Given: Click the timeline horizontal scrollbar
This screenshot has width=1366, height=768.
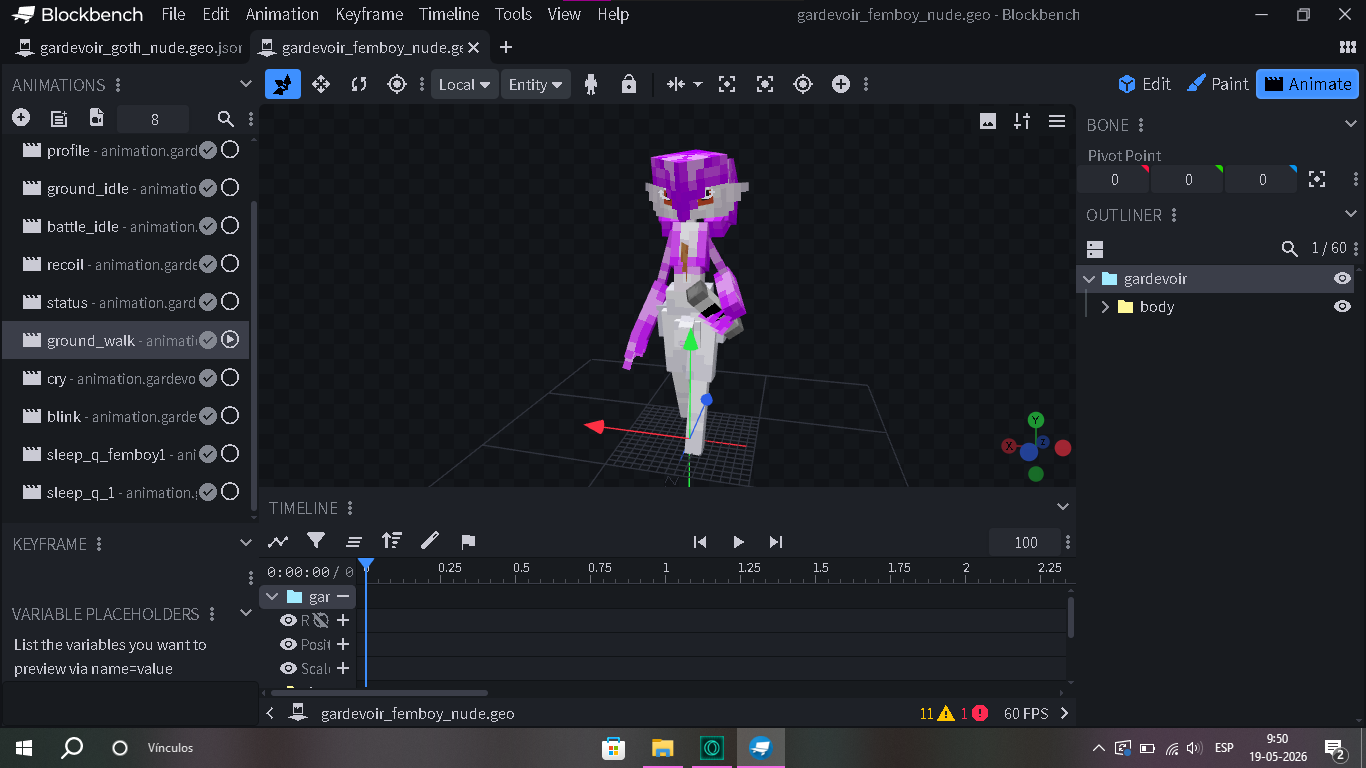Looking at the screenshot, I should tap(381, 692).
